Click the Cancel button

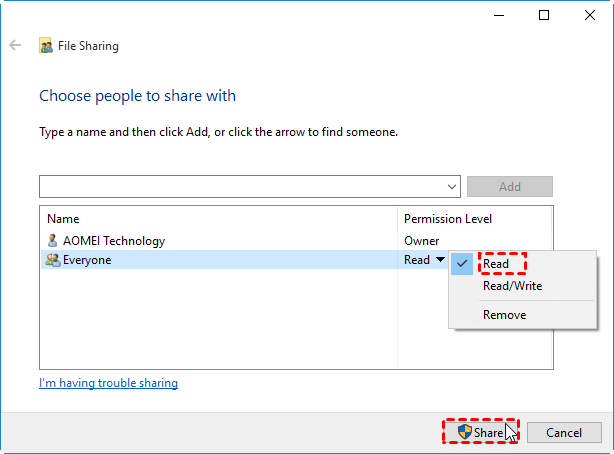click(563, 433)
